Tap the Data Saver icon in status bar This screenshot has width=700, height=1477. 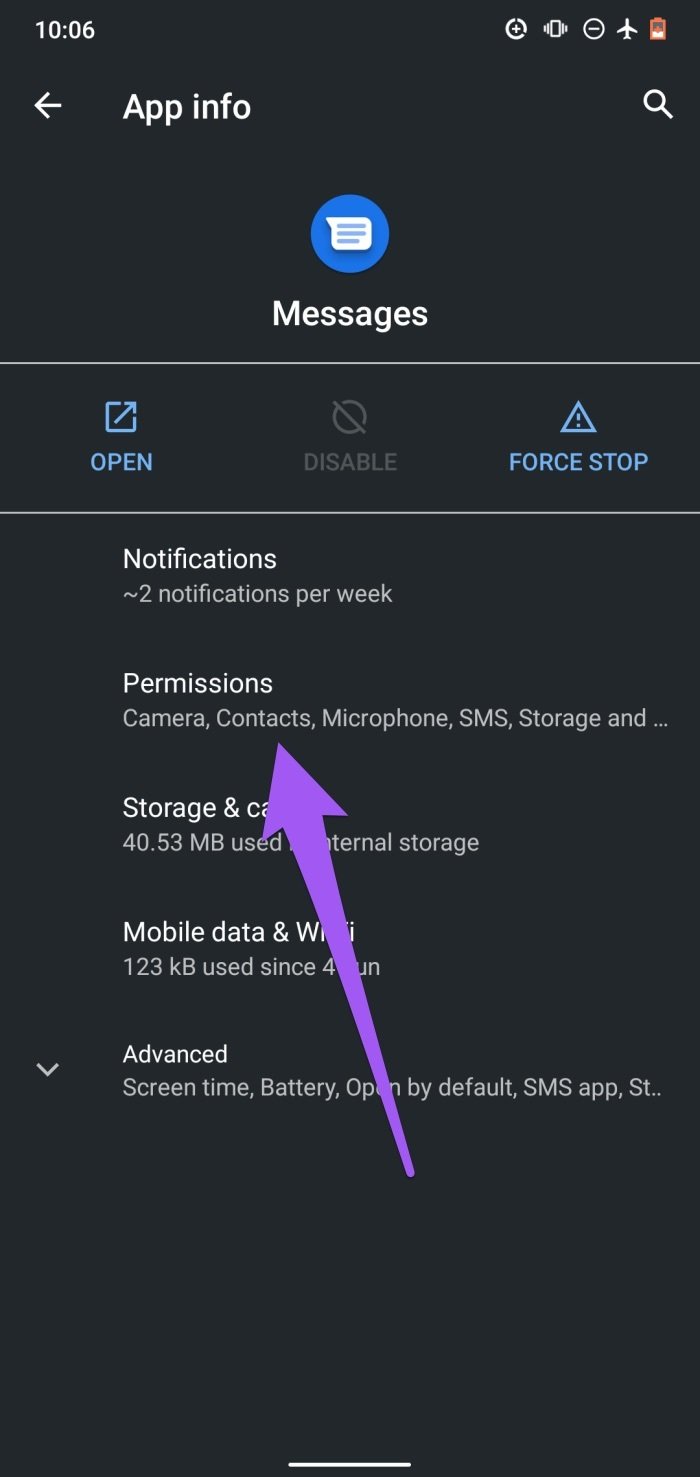[x=516, y=29]
